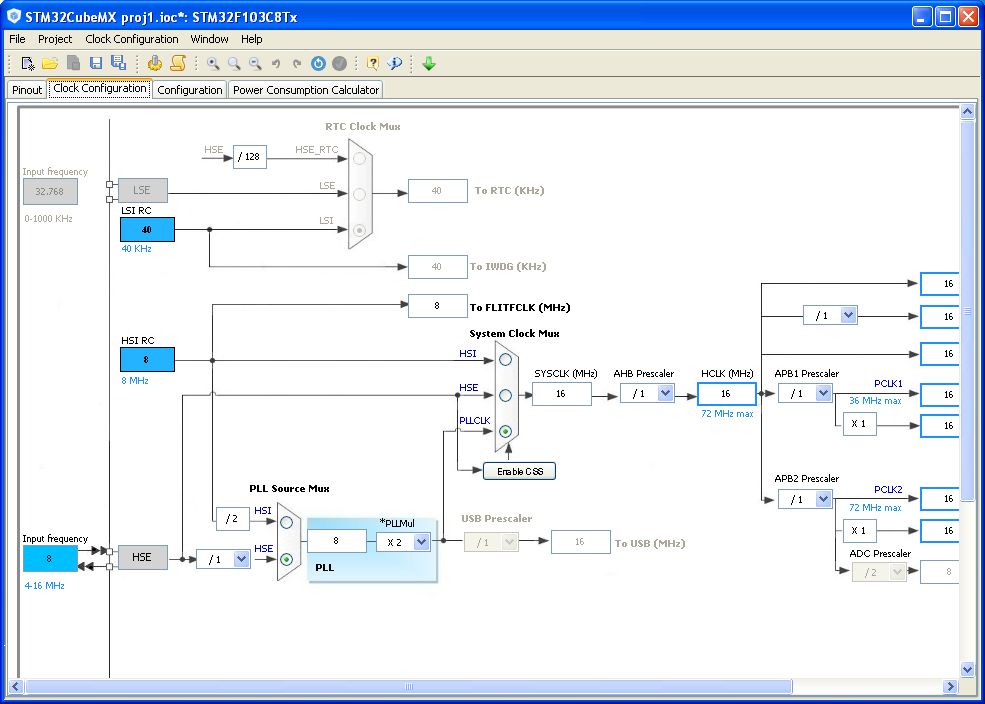Screen dimensions: 985x704
Task: Click the Open Project folder icon
Action: [50, 63]
